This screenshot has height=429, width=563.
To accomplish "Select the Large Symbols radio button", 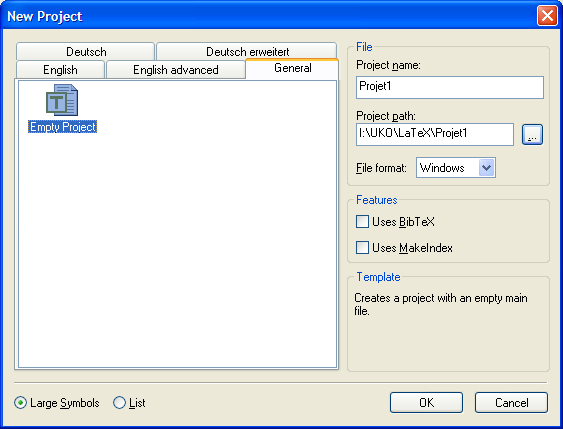I will (x=20, y=403).
